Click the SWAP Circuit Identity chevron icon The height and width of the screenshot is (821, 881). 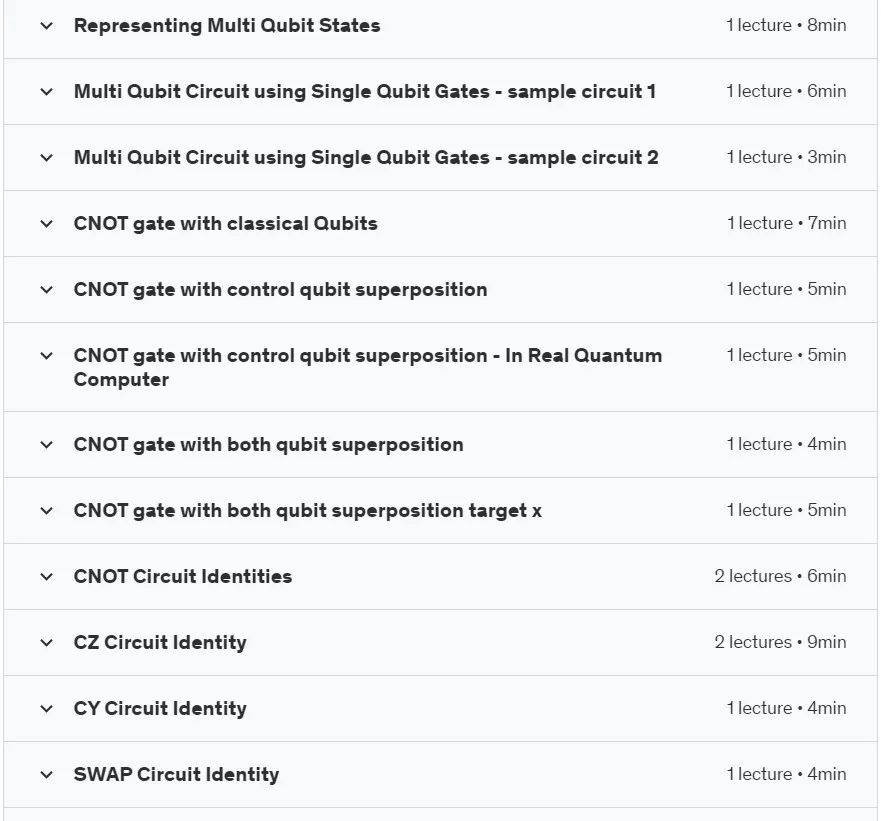pyautogui.click(x=47, y=775)
